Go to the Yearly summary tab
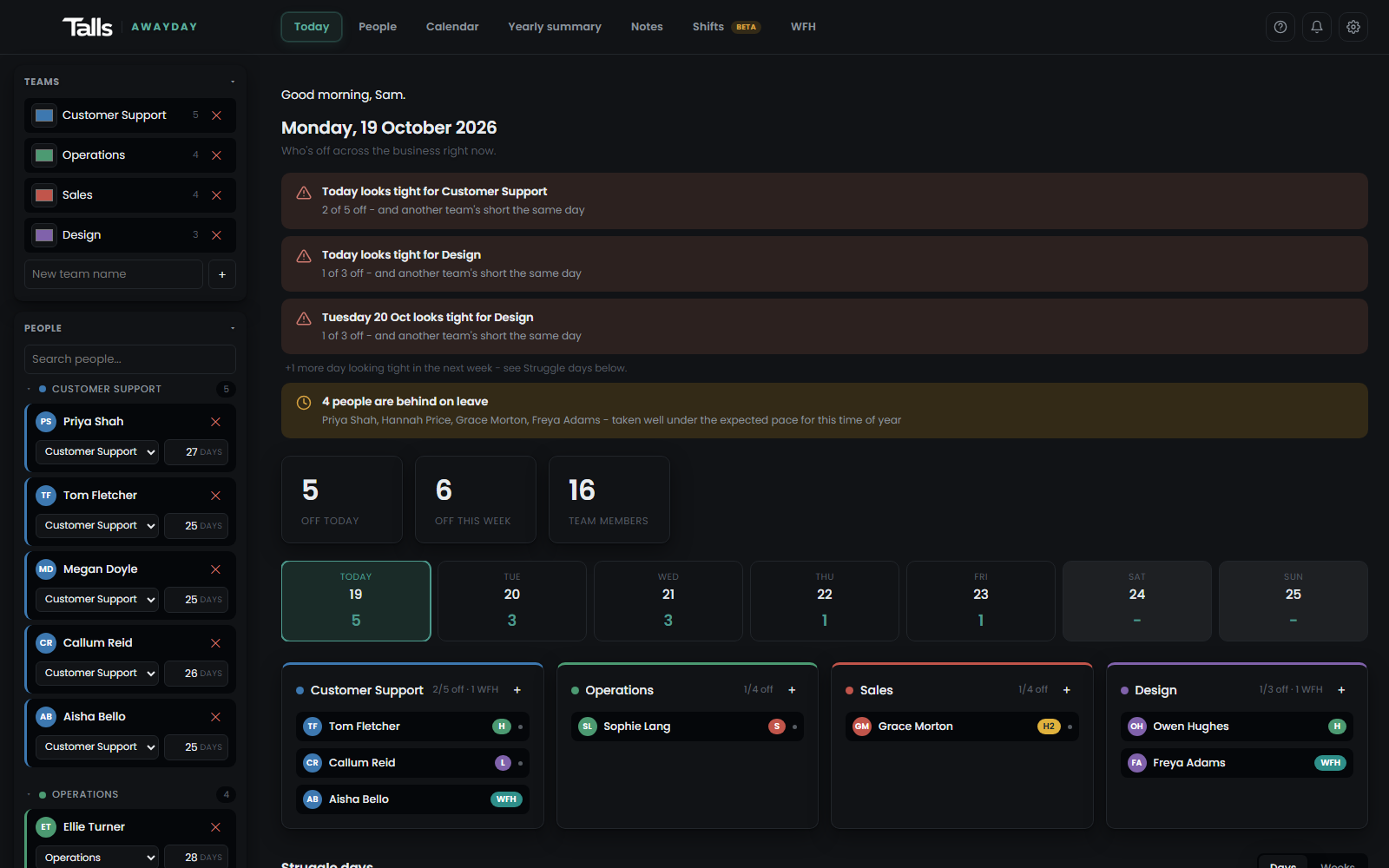This screenshot has height=868, width=1389. coord(555,27)
